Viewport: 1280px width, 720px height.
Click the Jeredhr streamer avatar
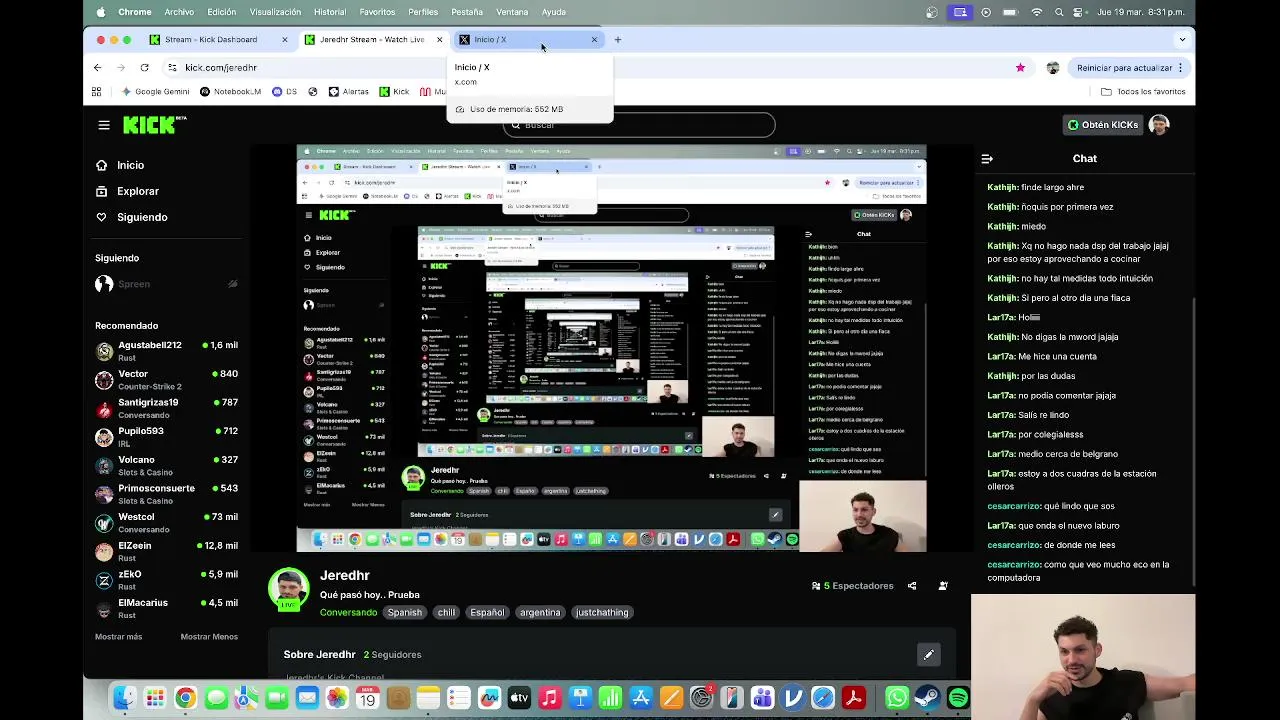tap(288, 588)
